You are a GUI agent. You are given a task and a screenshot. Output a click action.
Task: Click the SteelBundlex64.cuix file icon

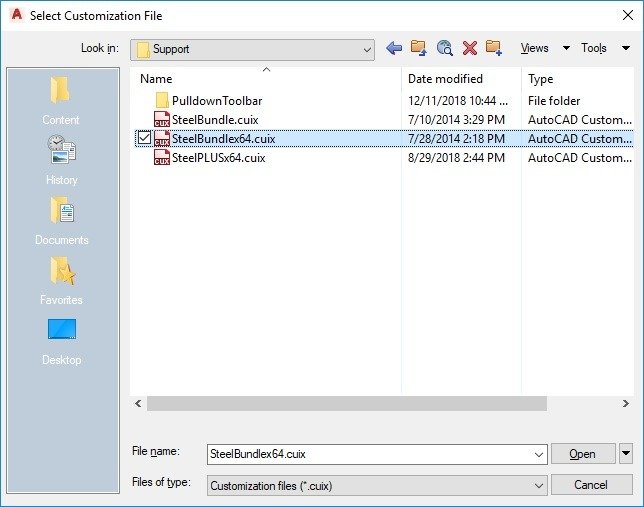pyautogui.click(x=162, y=138)
